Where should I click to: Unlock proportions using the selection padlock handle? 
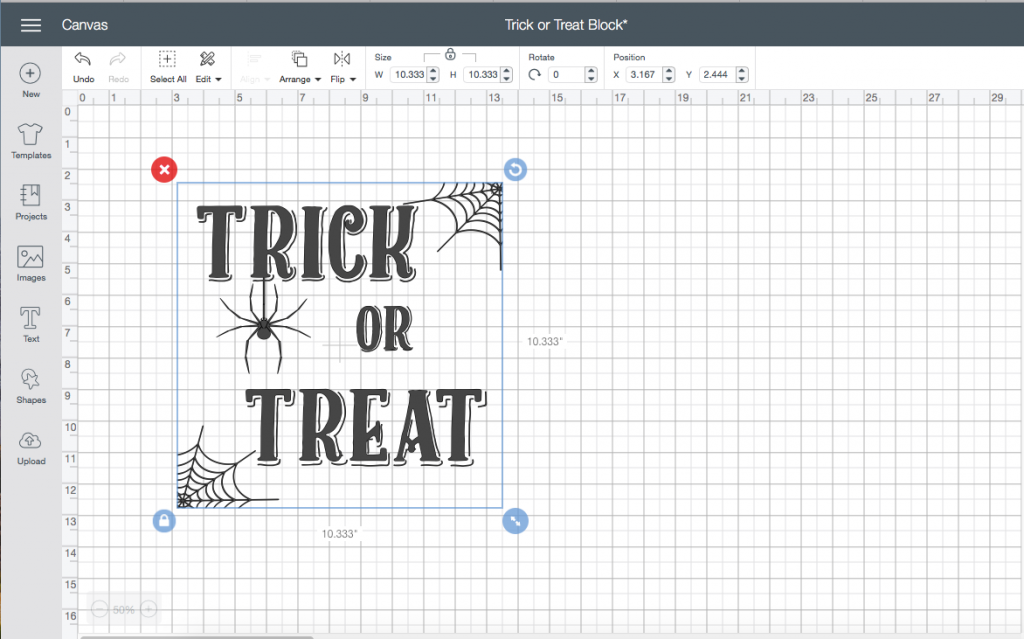(x=164, y=521)
